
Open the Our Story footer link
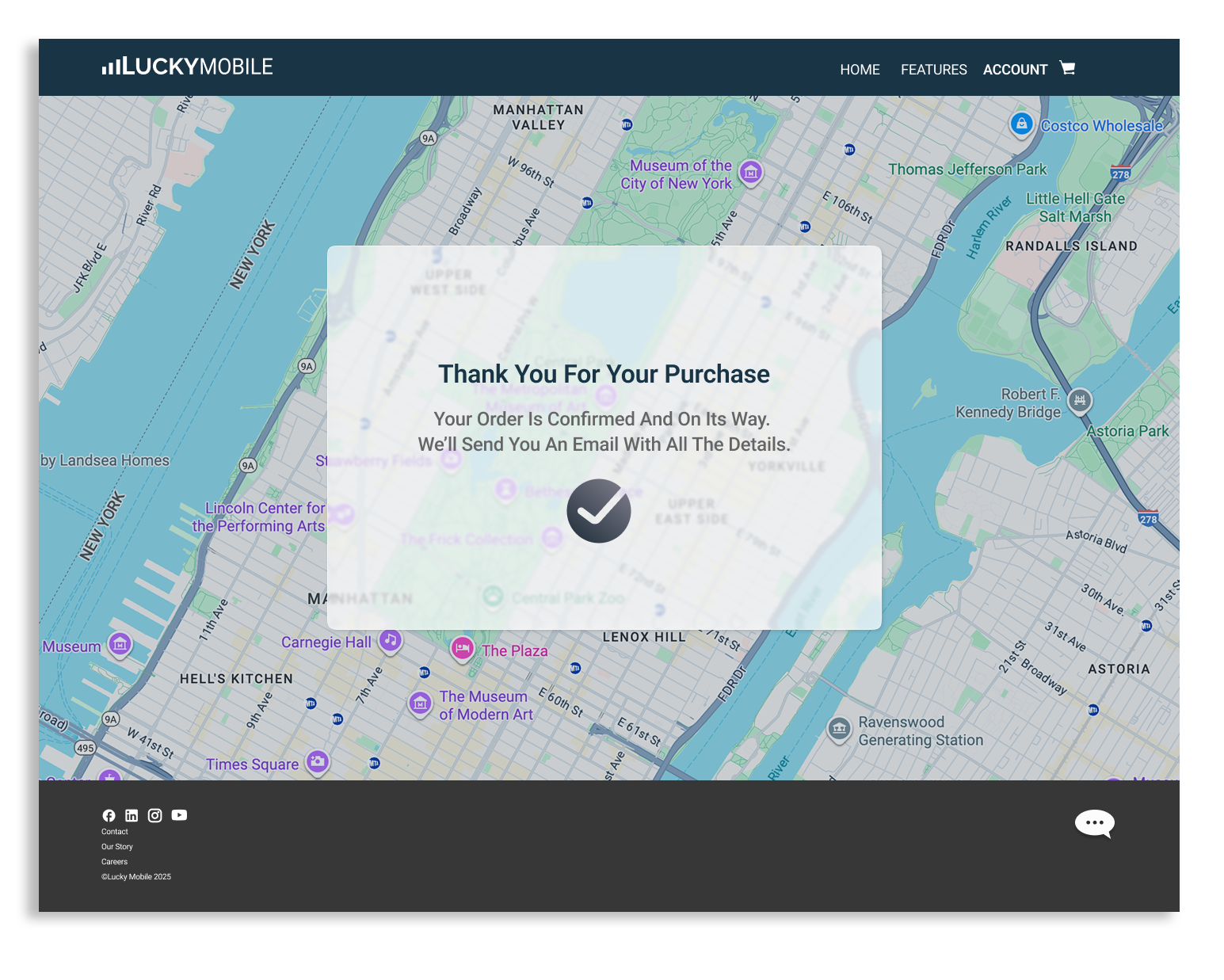pyautogui.click(x=117, y=847)
